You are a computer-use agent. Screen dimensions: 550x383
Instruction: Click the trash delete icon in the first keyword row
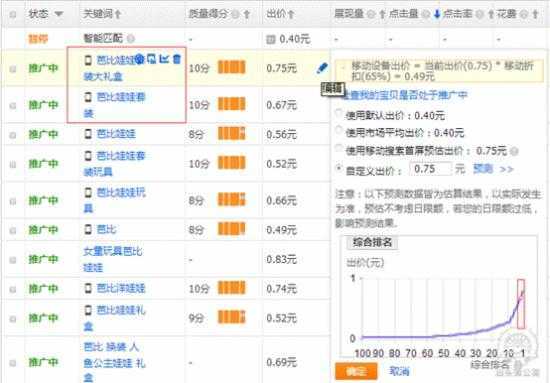(177, 59)
